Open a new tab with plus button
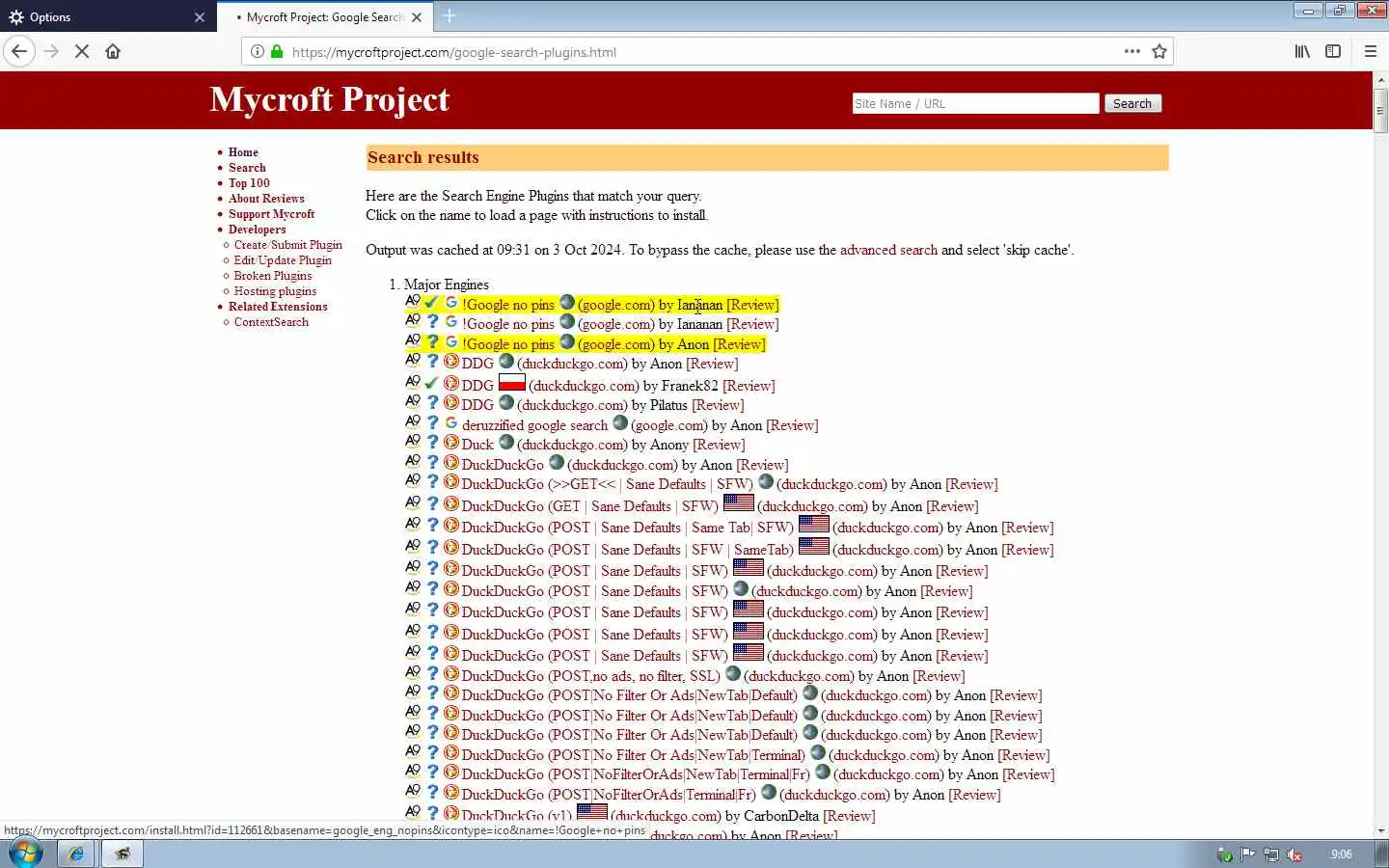The image size is (1389, 868). (449, 16)
